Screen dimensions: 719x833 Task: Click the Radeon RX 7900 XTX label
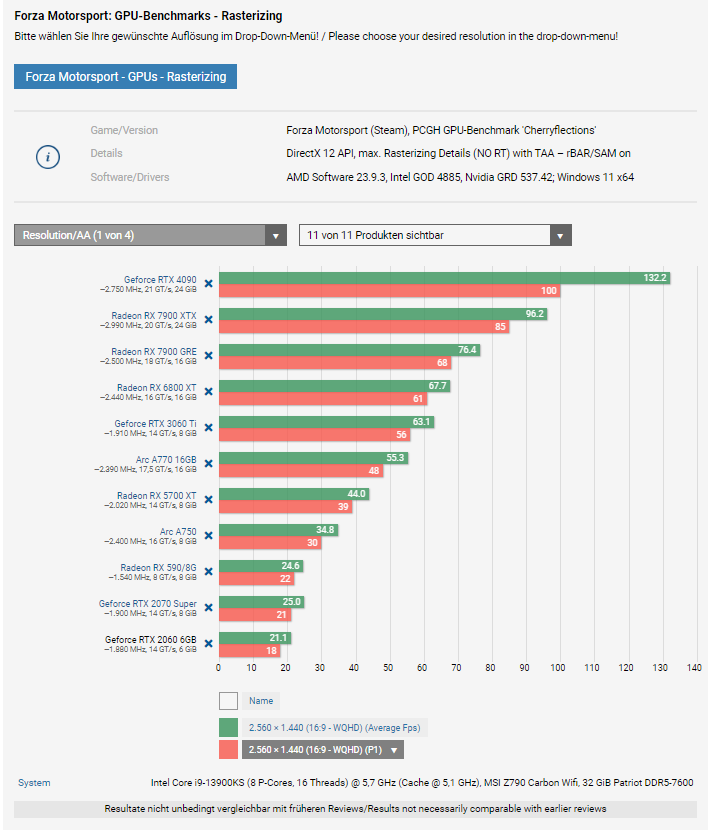coord(154,316)
